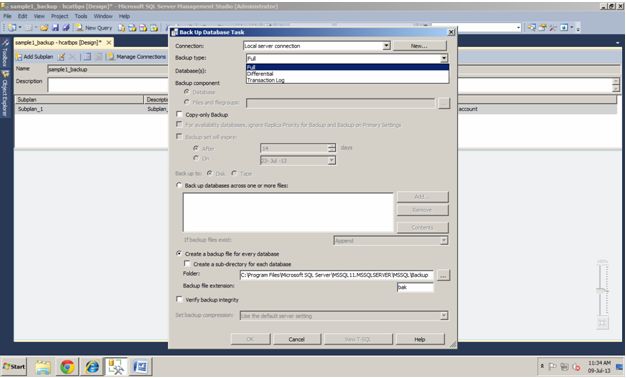Select the Database backup component radio
This screenshot has height=378, width=626.
tap(187, 92)
